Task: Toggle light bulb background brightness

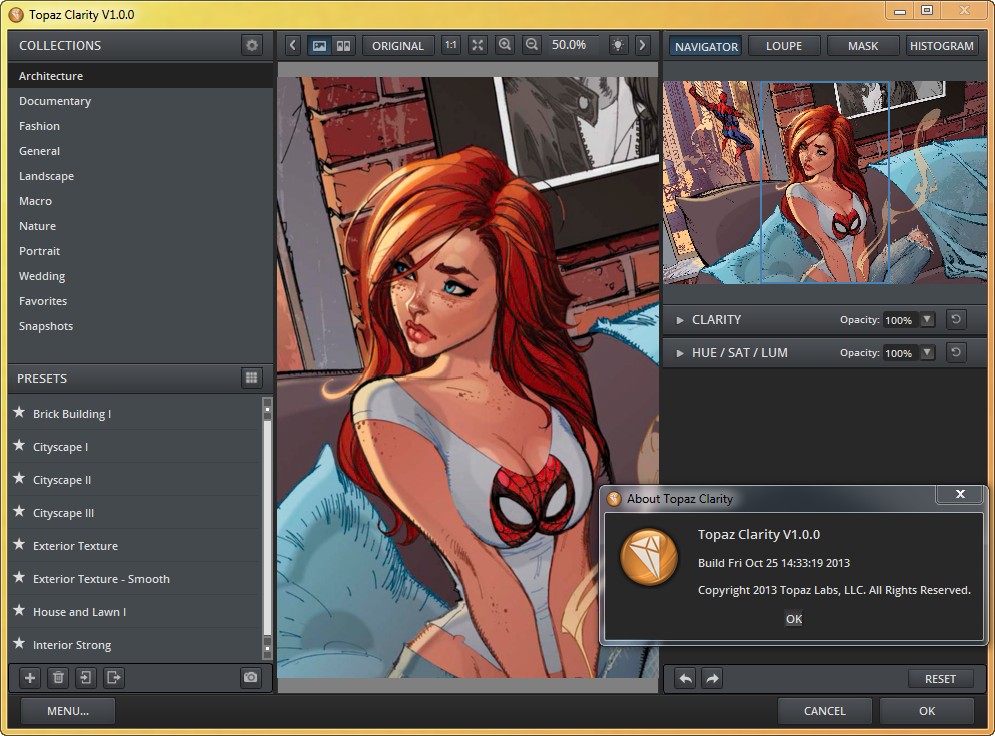Action: pos(617,45)
